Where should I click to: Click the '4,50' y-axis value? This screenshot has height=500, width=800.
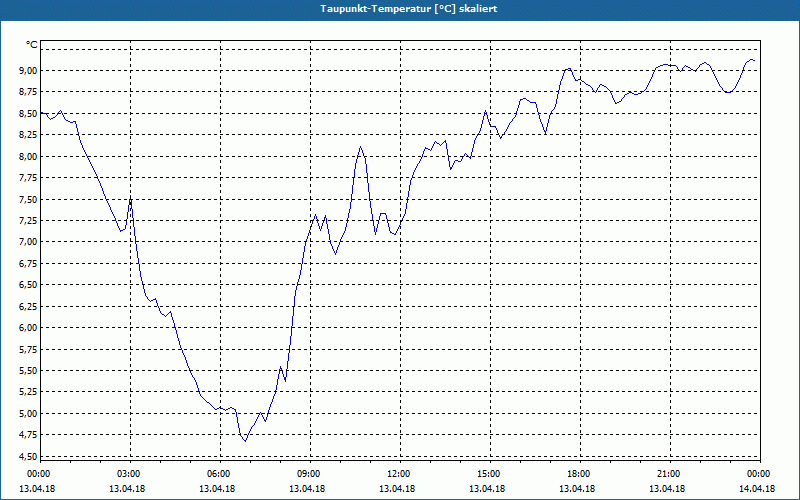click(x=29, y=456)
